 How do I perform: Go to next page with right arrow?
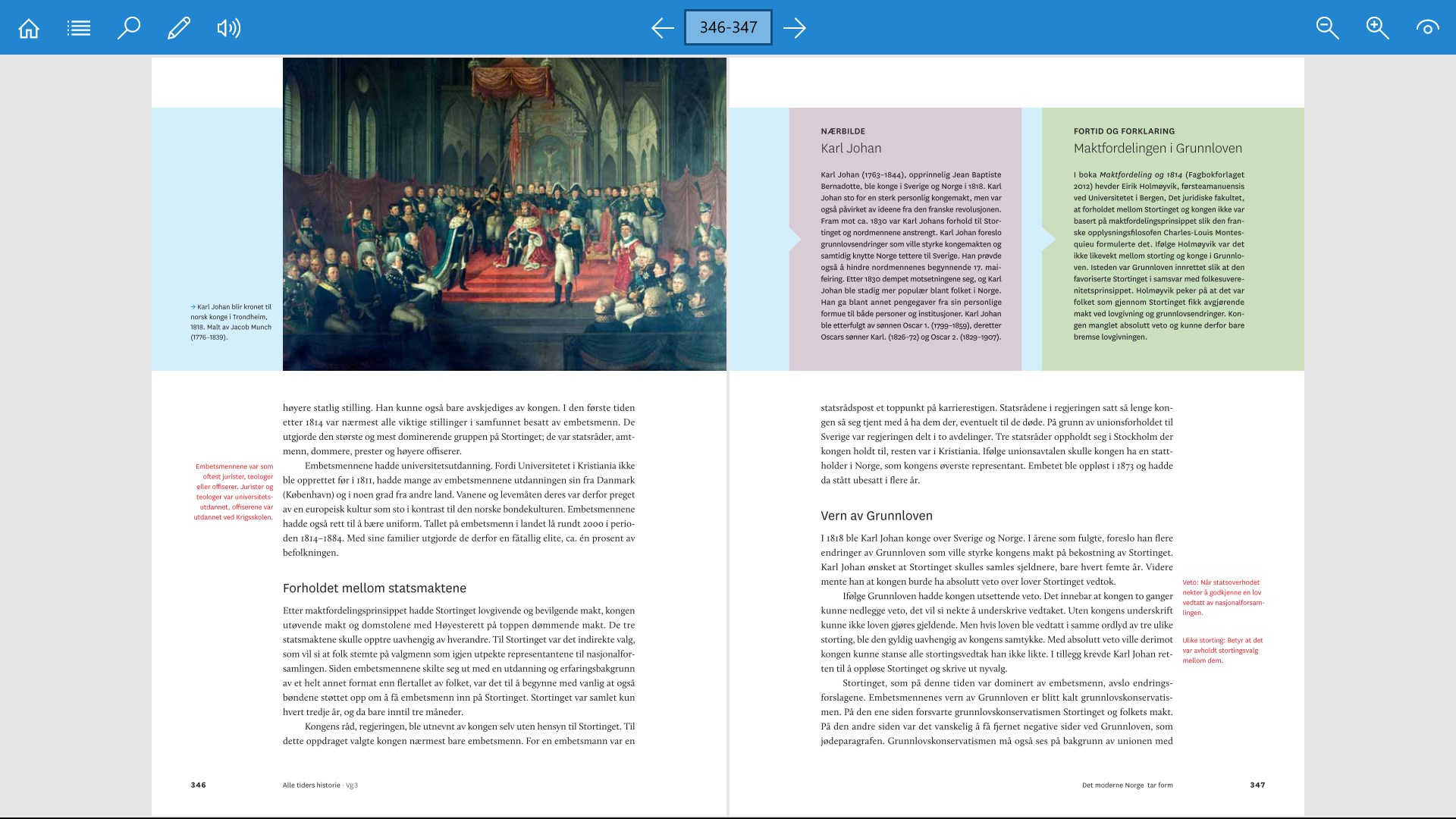(794, 28)
